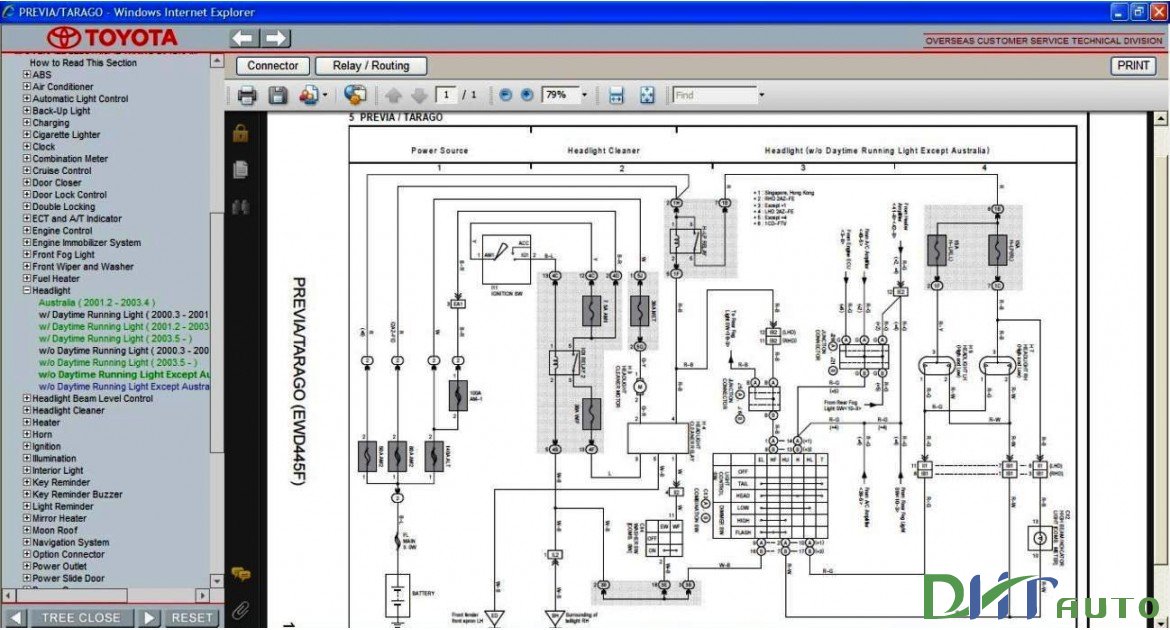The image size is (1170, 630).
Task: Click the fit full page icon
Action: point(647,95)
